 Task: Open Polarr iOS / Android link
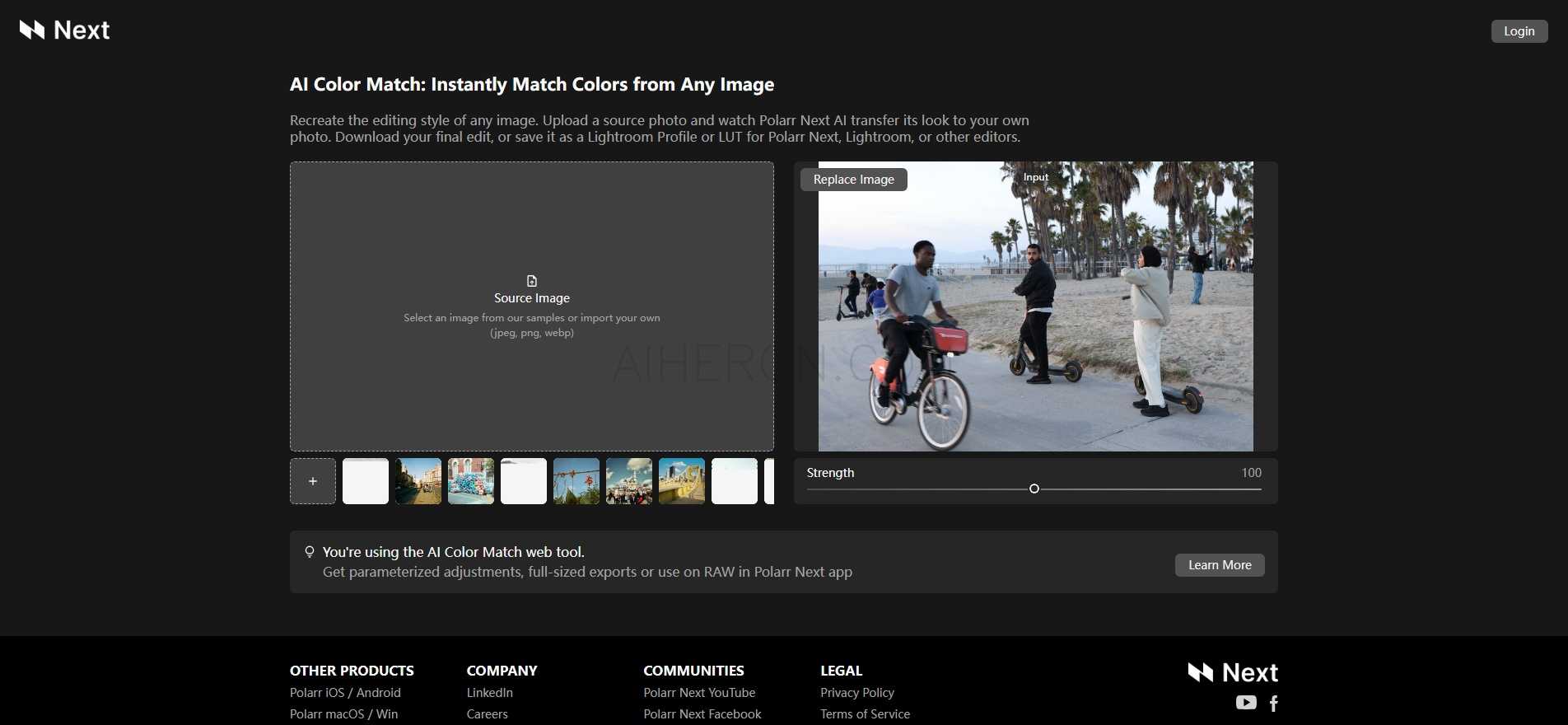(x=345, y=693)
